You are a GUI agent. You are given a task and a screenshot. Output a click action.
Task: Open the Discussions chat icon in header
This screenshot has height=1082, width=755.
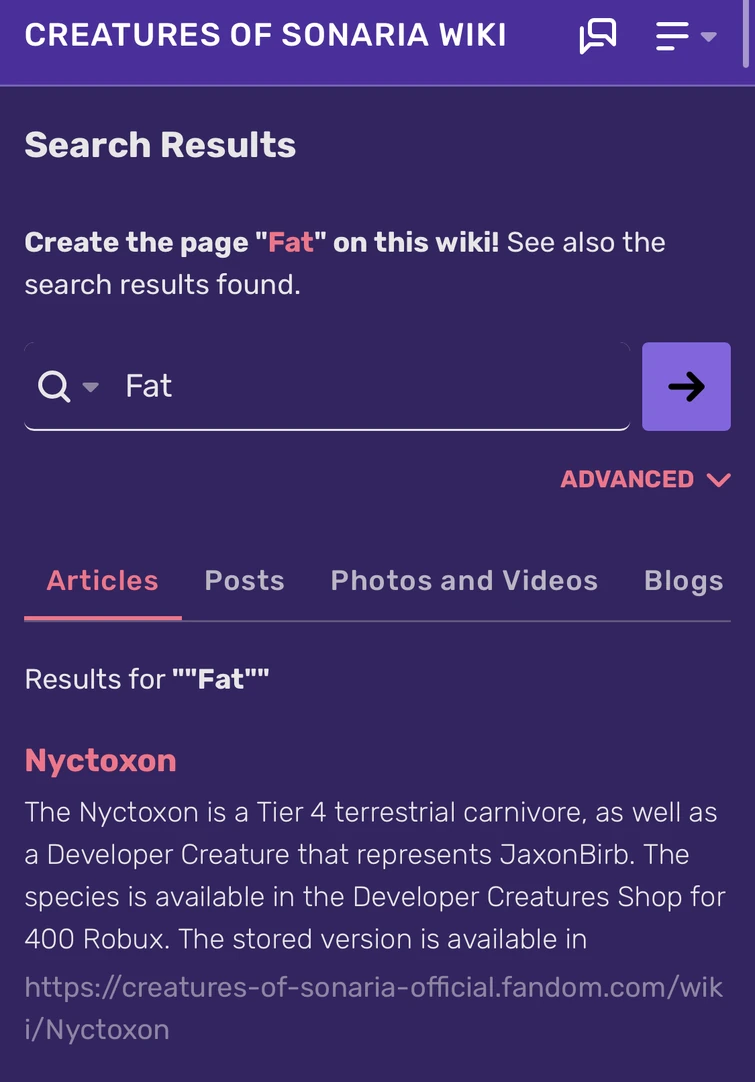(x=597, y=35)
